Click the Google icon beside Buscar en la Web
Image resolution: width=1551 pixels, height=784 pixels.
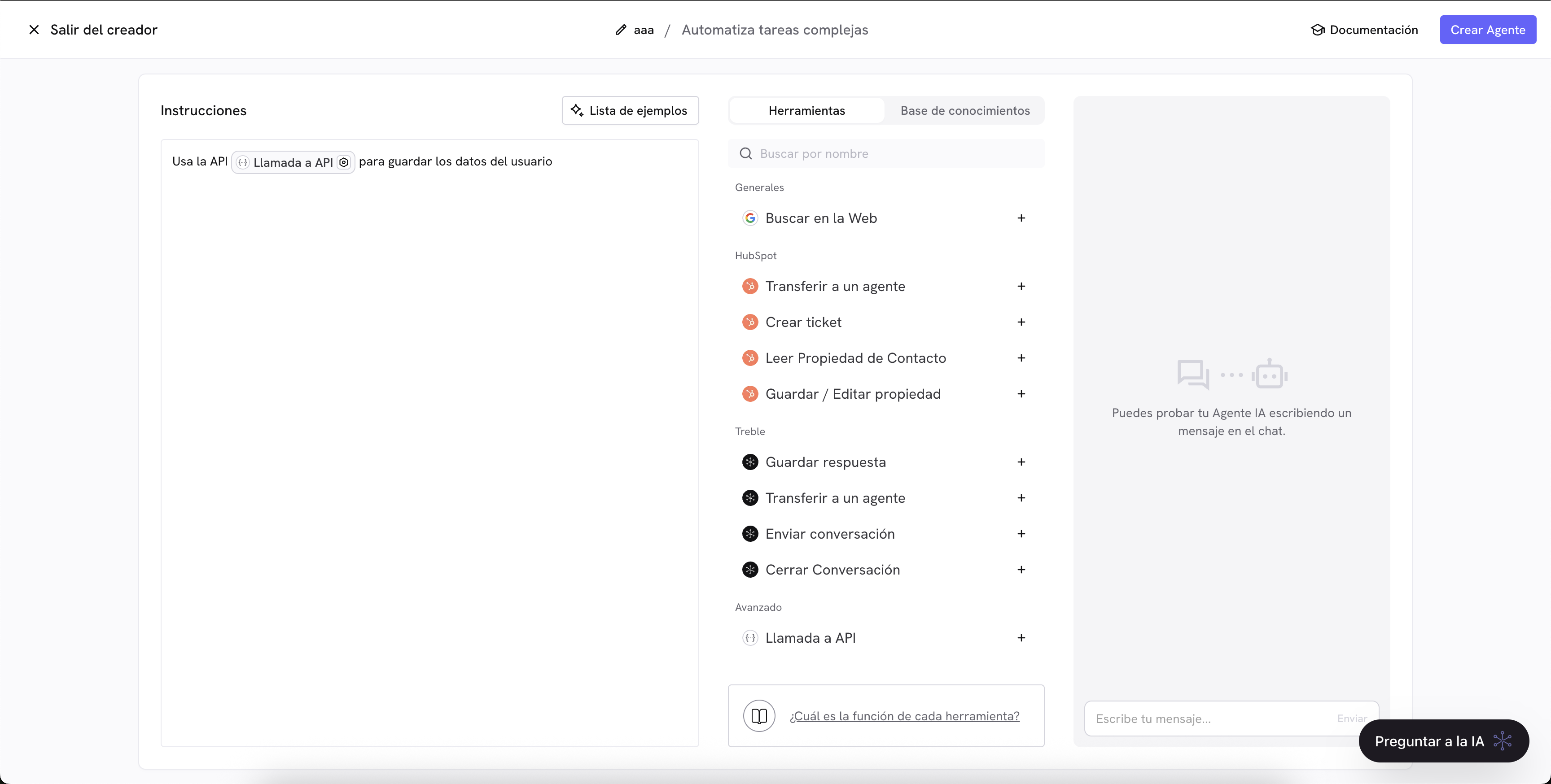[x=749, y=218]
